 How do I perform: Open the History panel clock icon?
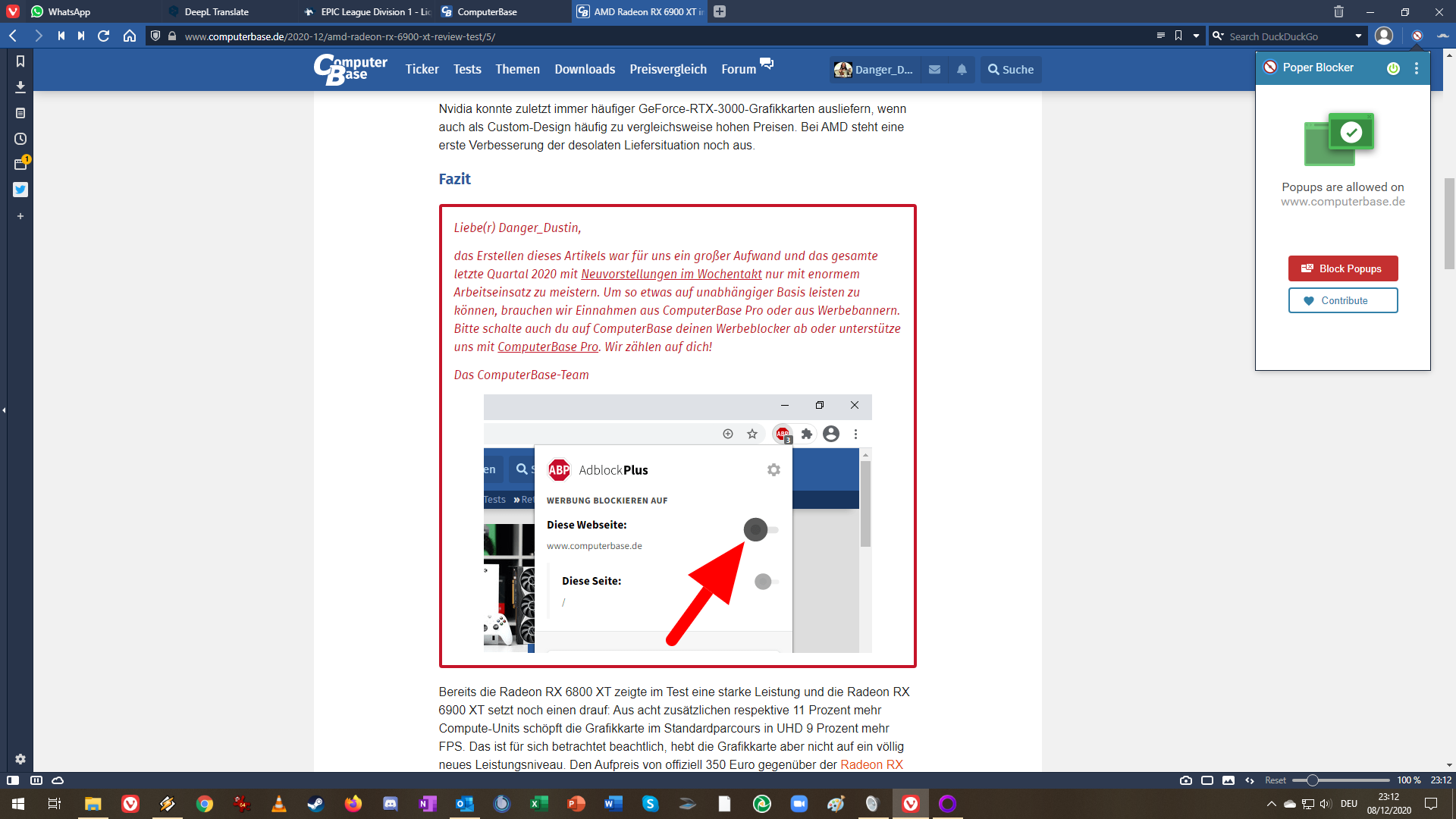[x=20, y=139]
